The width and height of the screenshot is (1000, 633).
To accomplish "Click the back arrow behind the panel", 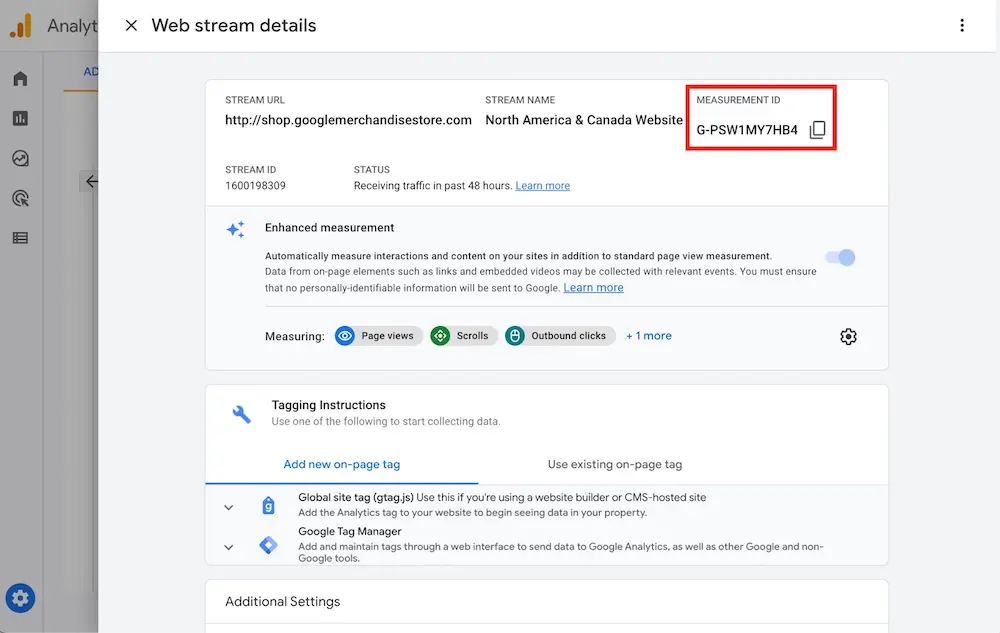I will (x=91, y=182).
